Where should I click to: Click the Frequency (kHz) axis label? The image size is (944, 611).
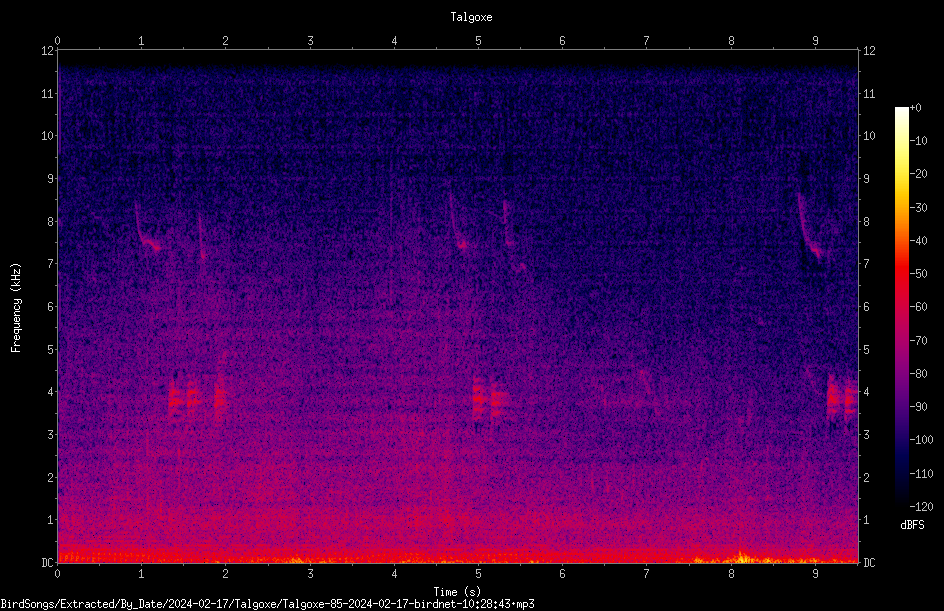pyautogui.click(x=16, y=308)
